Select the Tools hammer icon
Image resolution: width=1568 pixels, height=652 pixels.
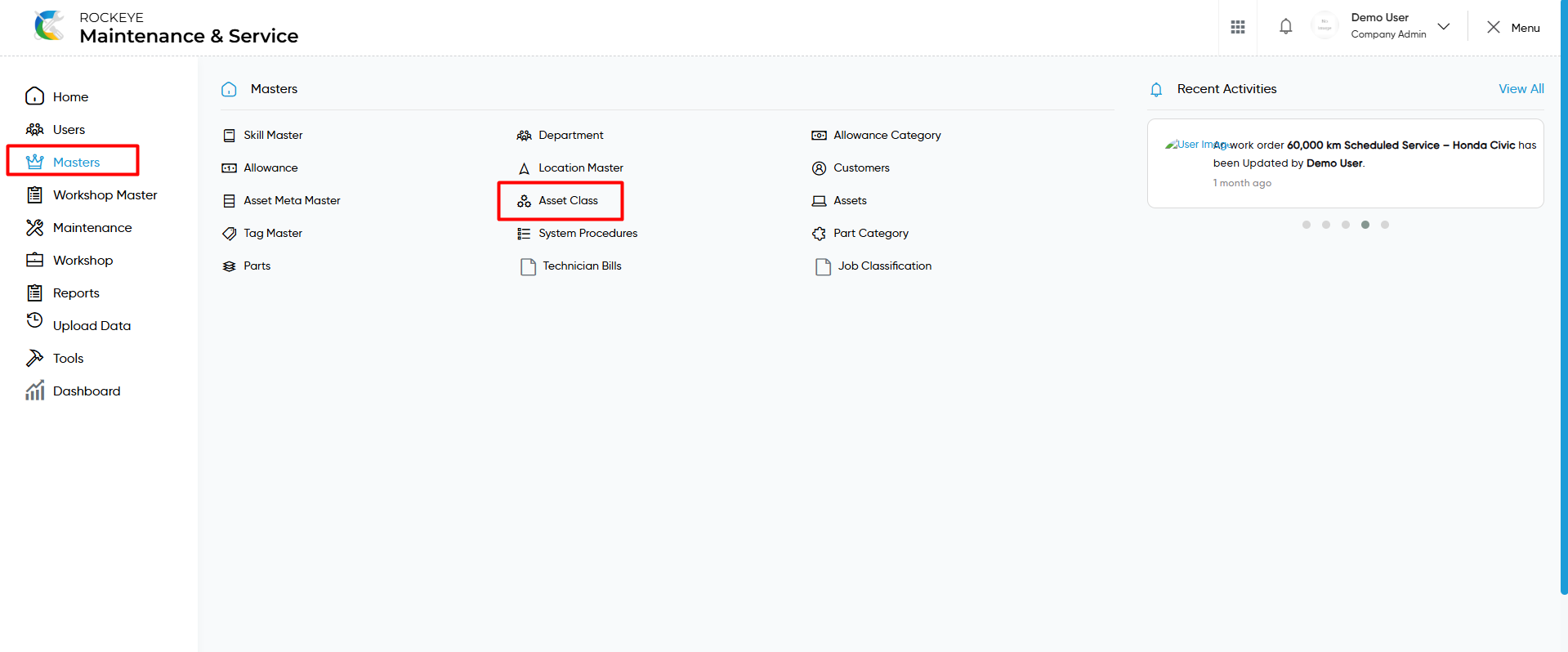[x=34, y=358]
